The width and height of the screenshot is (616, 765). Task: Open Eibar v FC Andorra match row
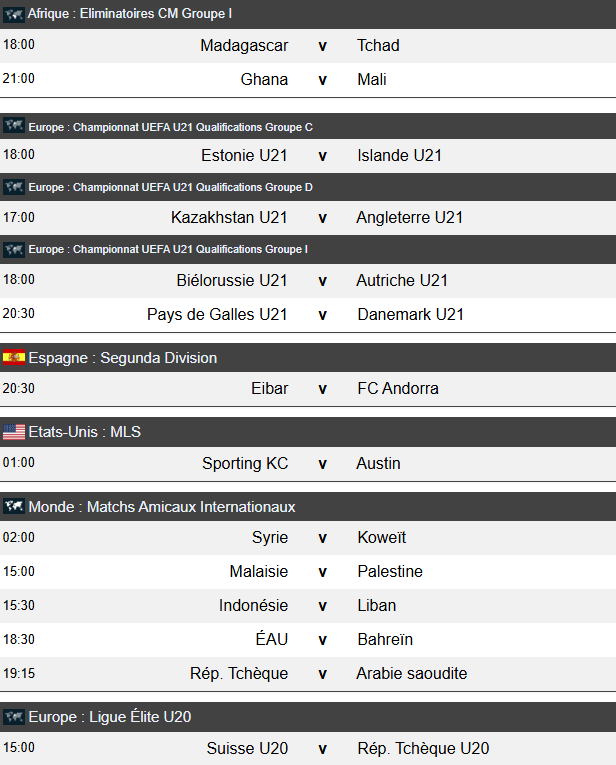[322, 389]
